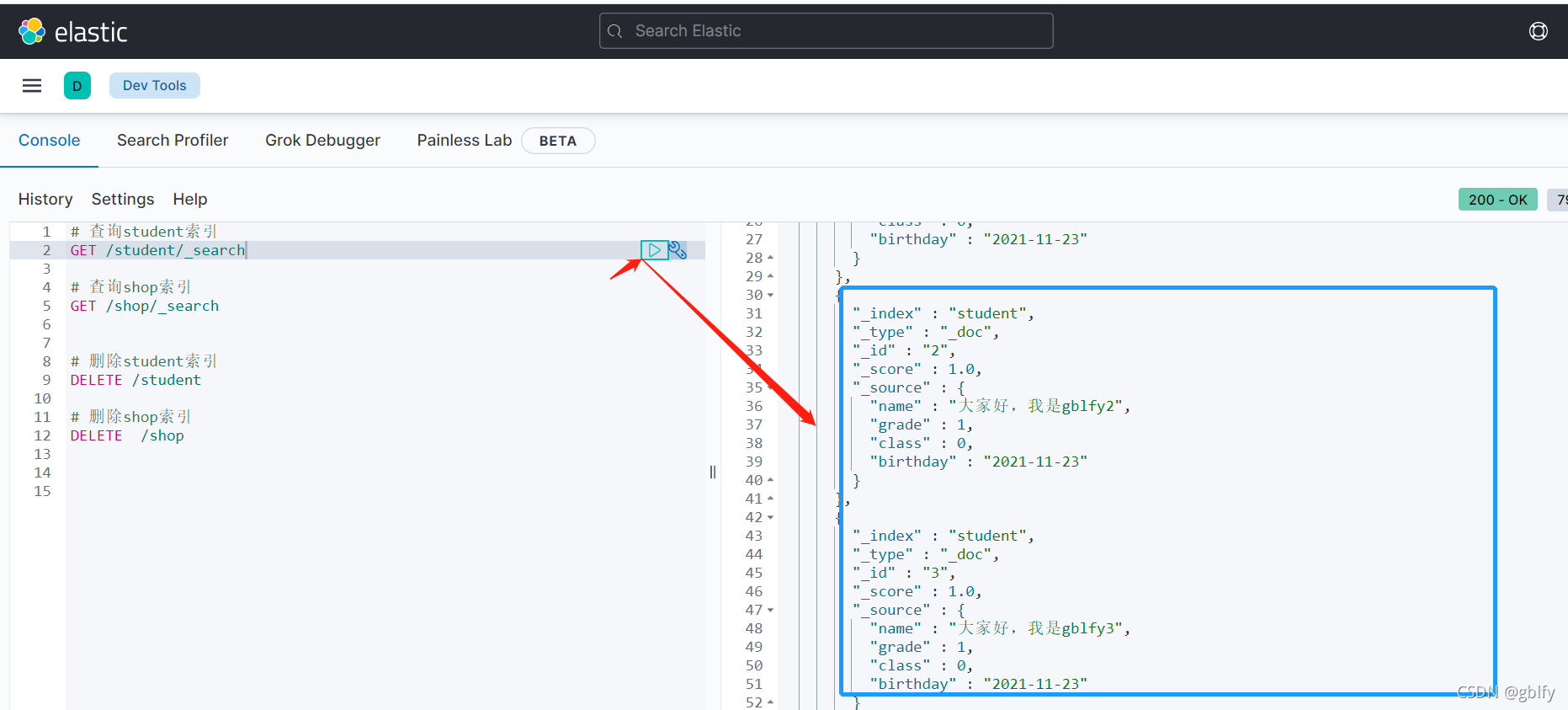
Task: Open the help menu icon
Action: pyautogui.click(x=1538, y=31)
